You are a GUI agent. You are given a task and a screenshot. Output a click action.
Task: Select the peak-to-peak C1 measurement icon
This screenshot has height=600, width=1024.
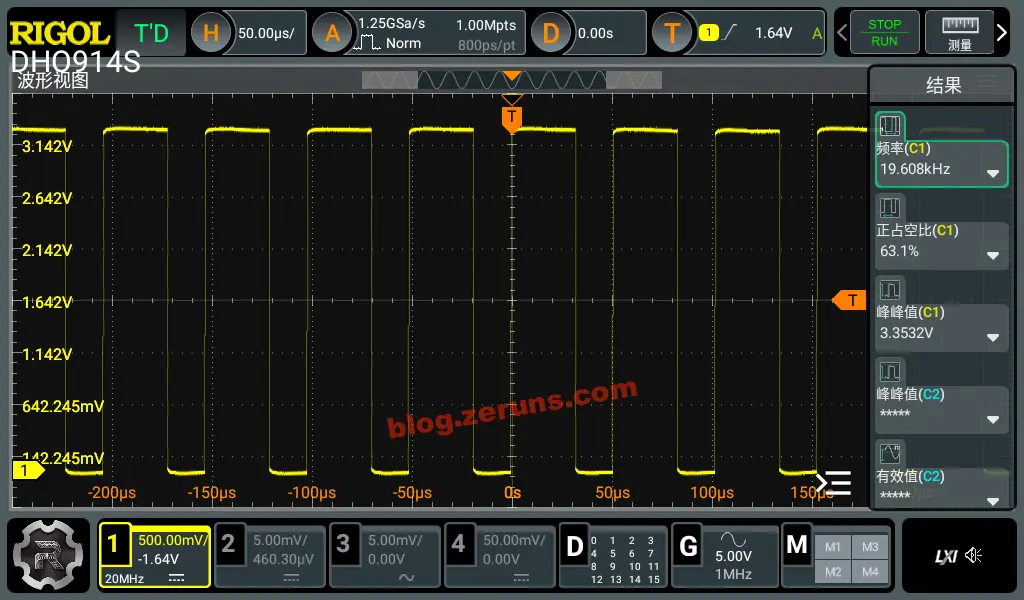click(889, 289)
